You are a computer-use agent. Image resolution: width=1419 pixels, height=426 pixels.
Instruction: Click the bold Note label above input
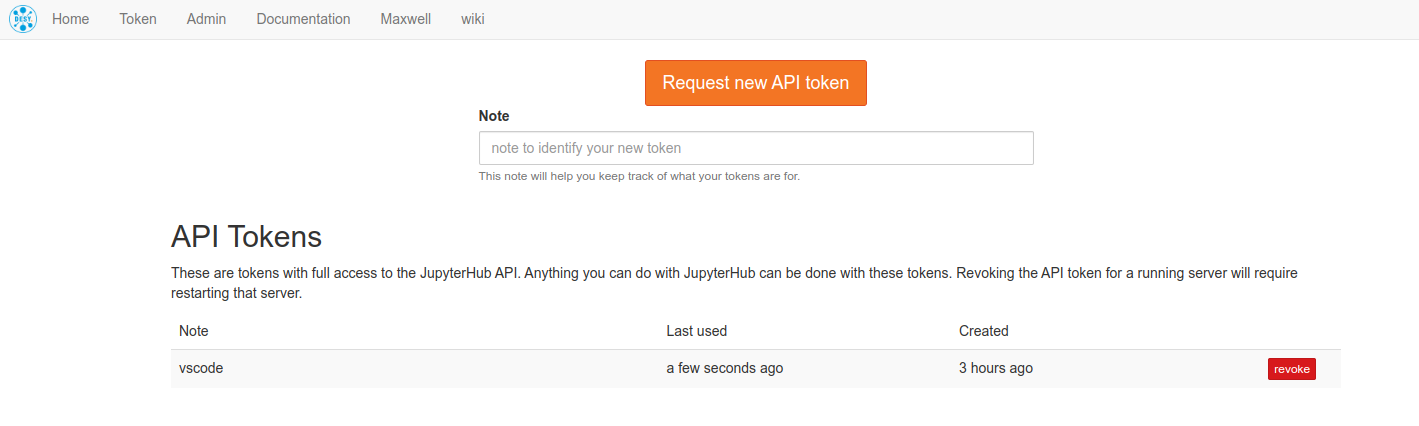(x=494, y=116)
